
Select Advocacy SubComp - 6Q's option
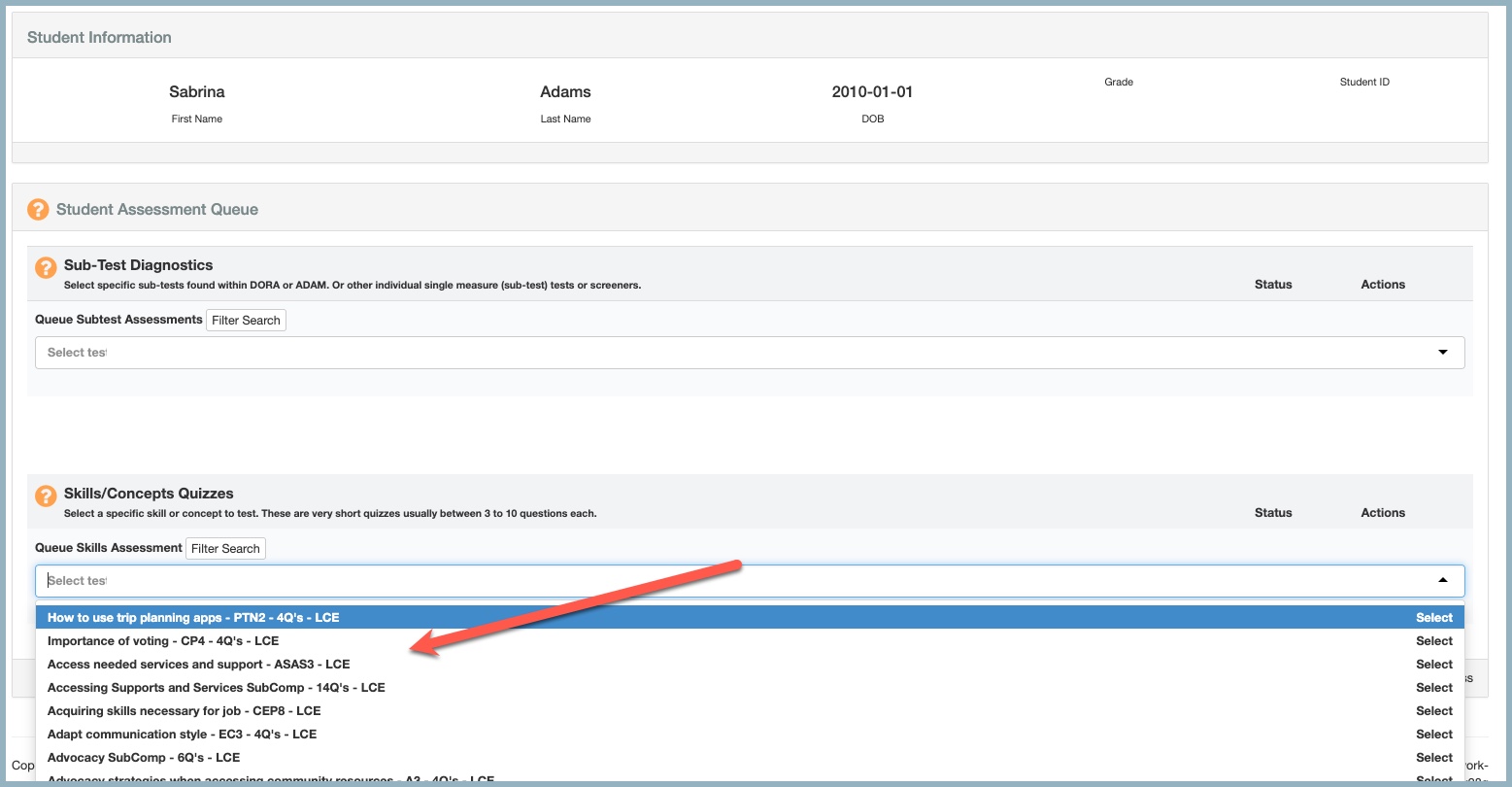[144, 758]
